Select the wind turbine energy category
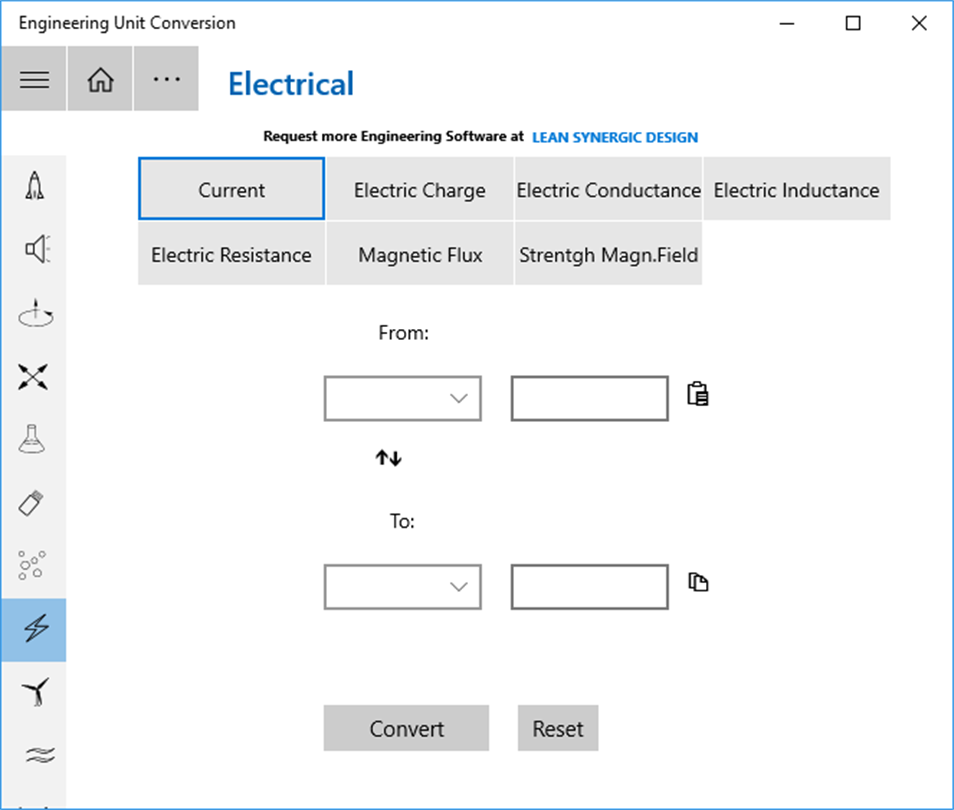The image size is (954, 810). (x=34, y=693)
